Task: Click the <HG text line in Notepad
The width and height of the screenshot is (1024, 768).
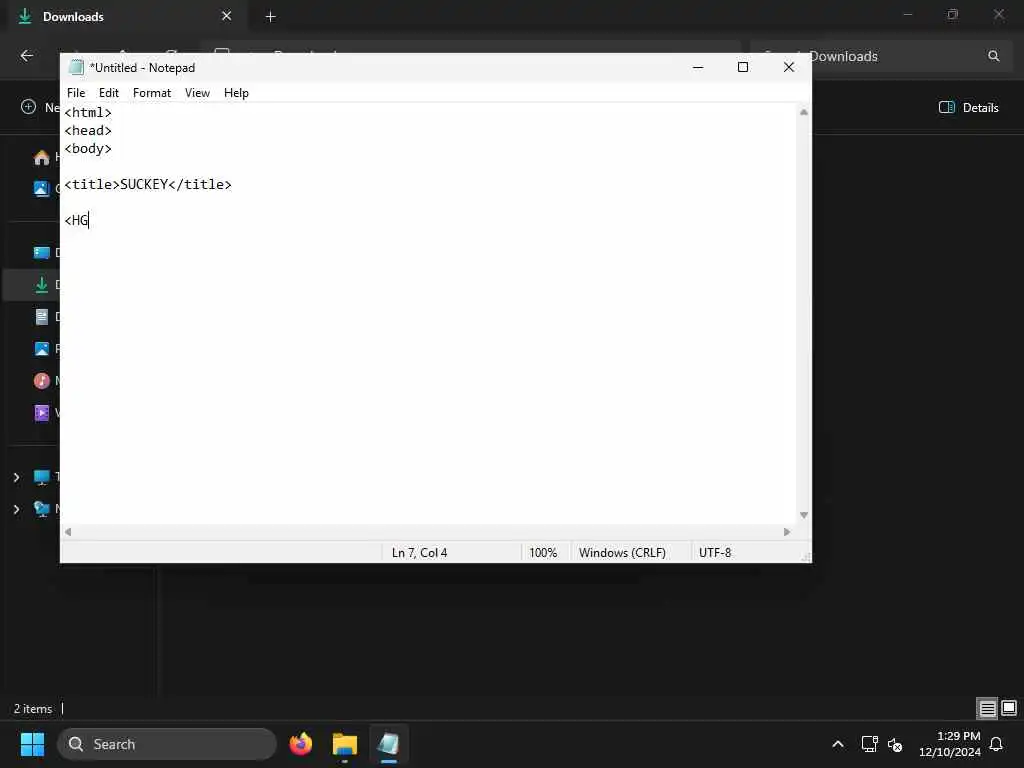Action: coord(76,220)
